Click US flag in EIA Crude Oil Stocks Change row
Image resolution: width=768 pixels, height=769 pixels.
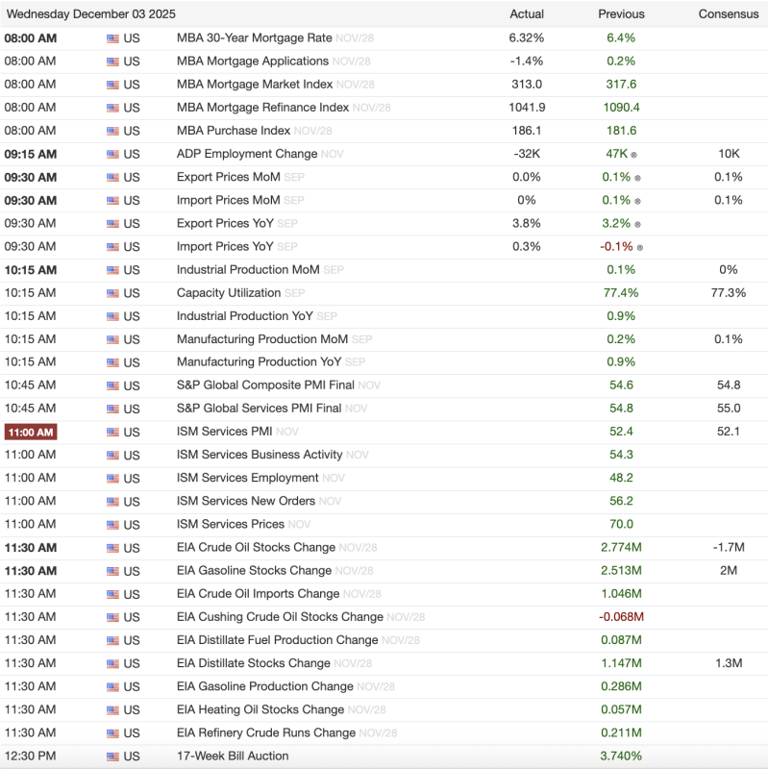(113, 548)
